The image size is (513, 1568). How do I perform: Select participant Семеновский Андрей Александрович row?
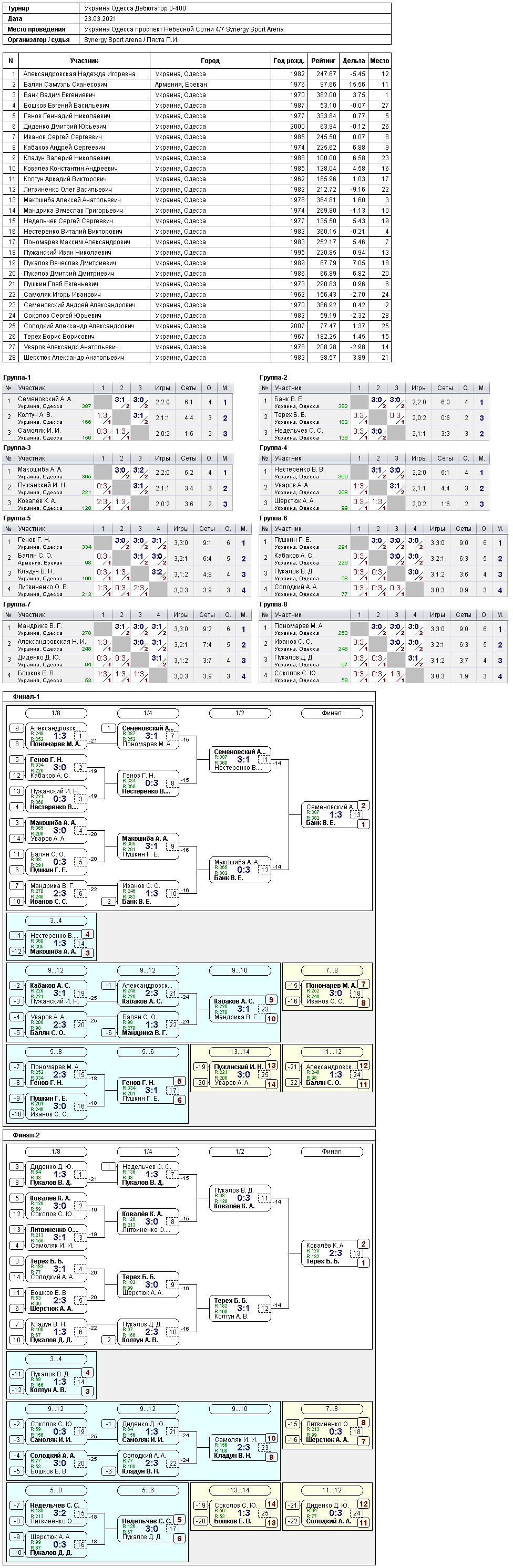click(197, 305)
